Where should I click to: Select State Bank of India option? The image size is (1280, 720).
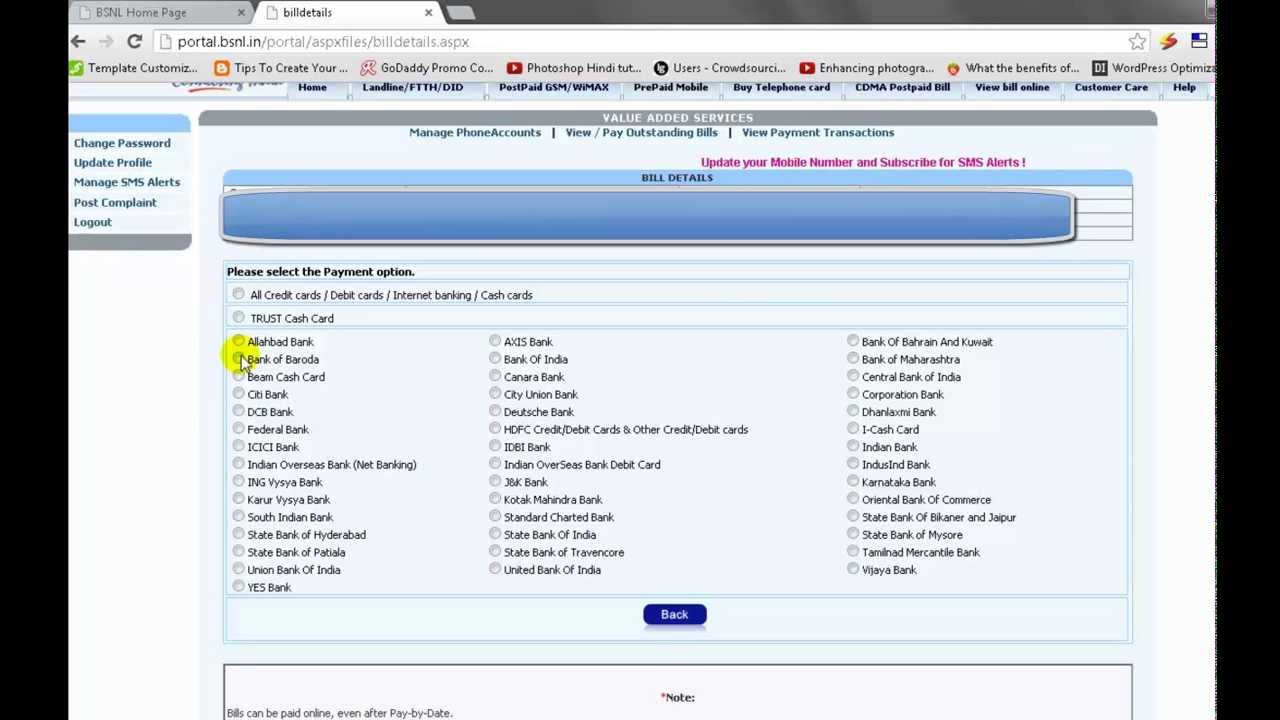click(495, 533)
